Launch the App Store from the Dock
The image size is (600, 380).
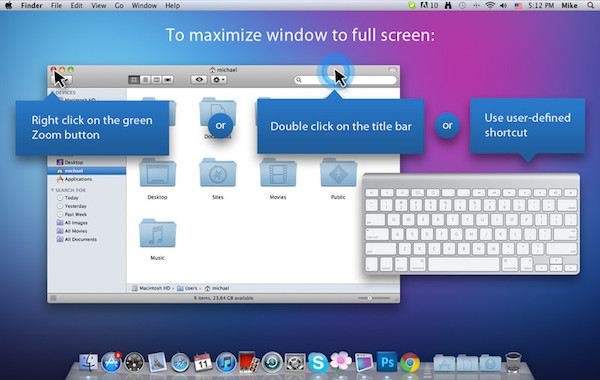(111, 362)
